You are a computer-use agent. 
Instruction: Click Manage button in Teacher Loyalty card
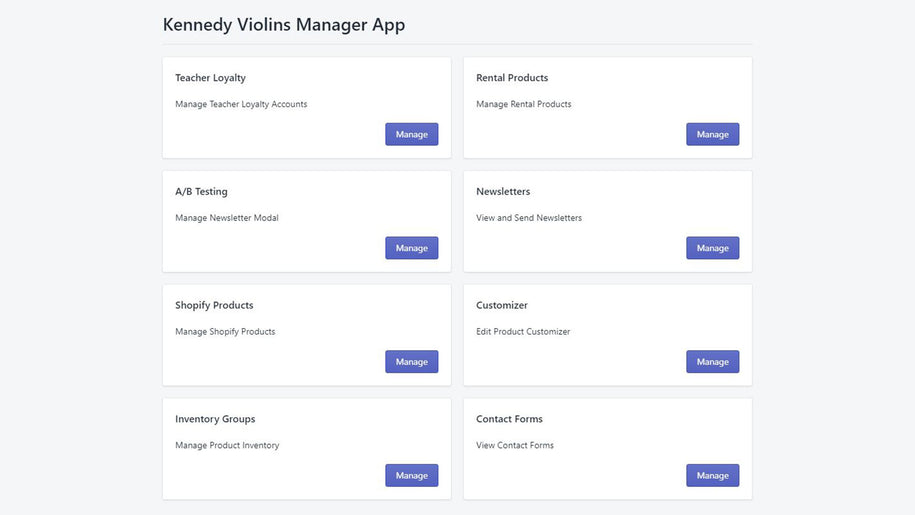[411, 134]
